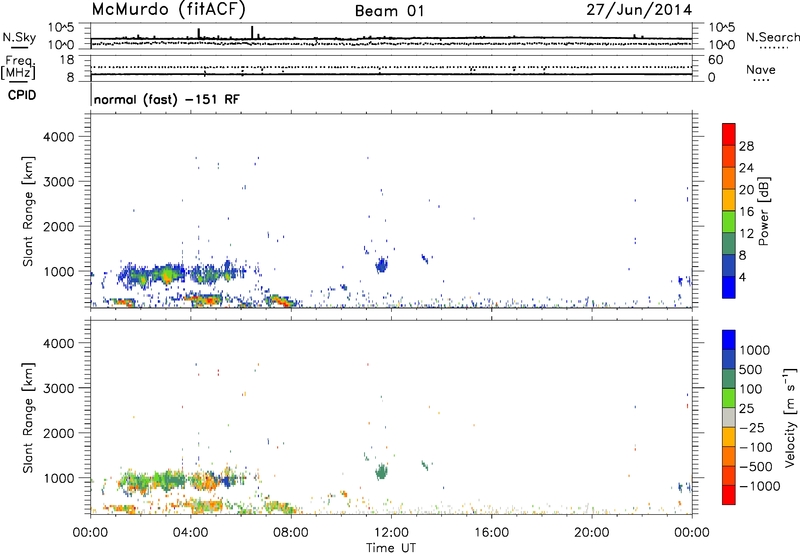Click the CPID label
This screenshot has width=800, height=554.
tap(21, 95)
